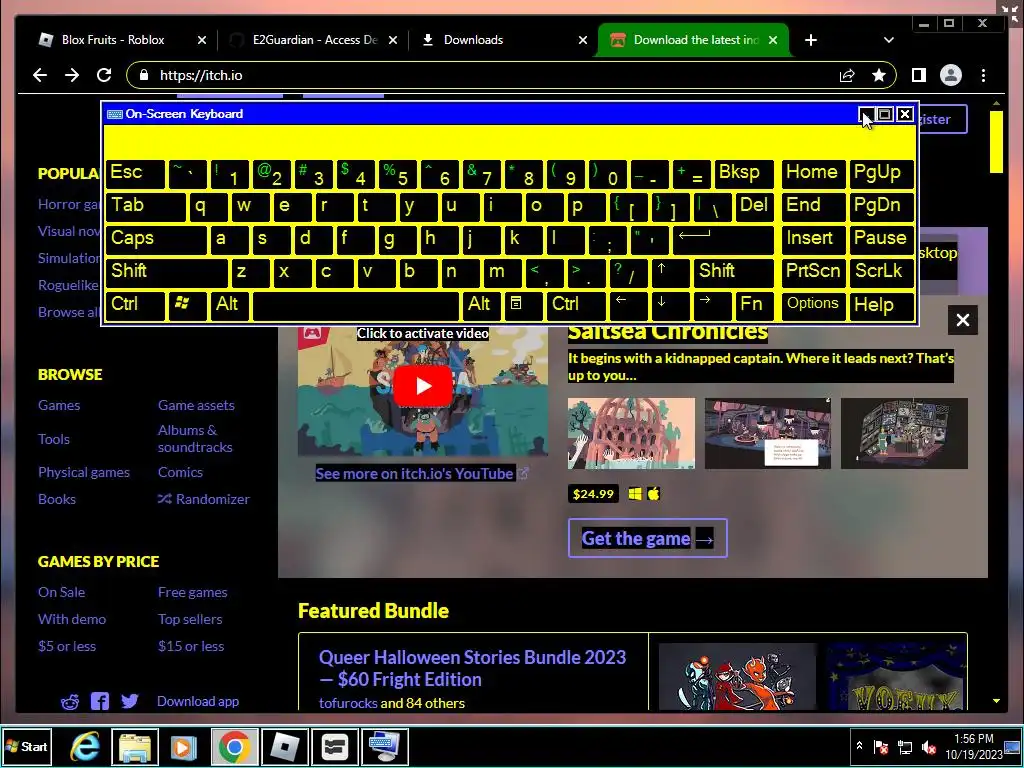Open Windows Media Player from taskbar

[x=184, y=746]
